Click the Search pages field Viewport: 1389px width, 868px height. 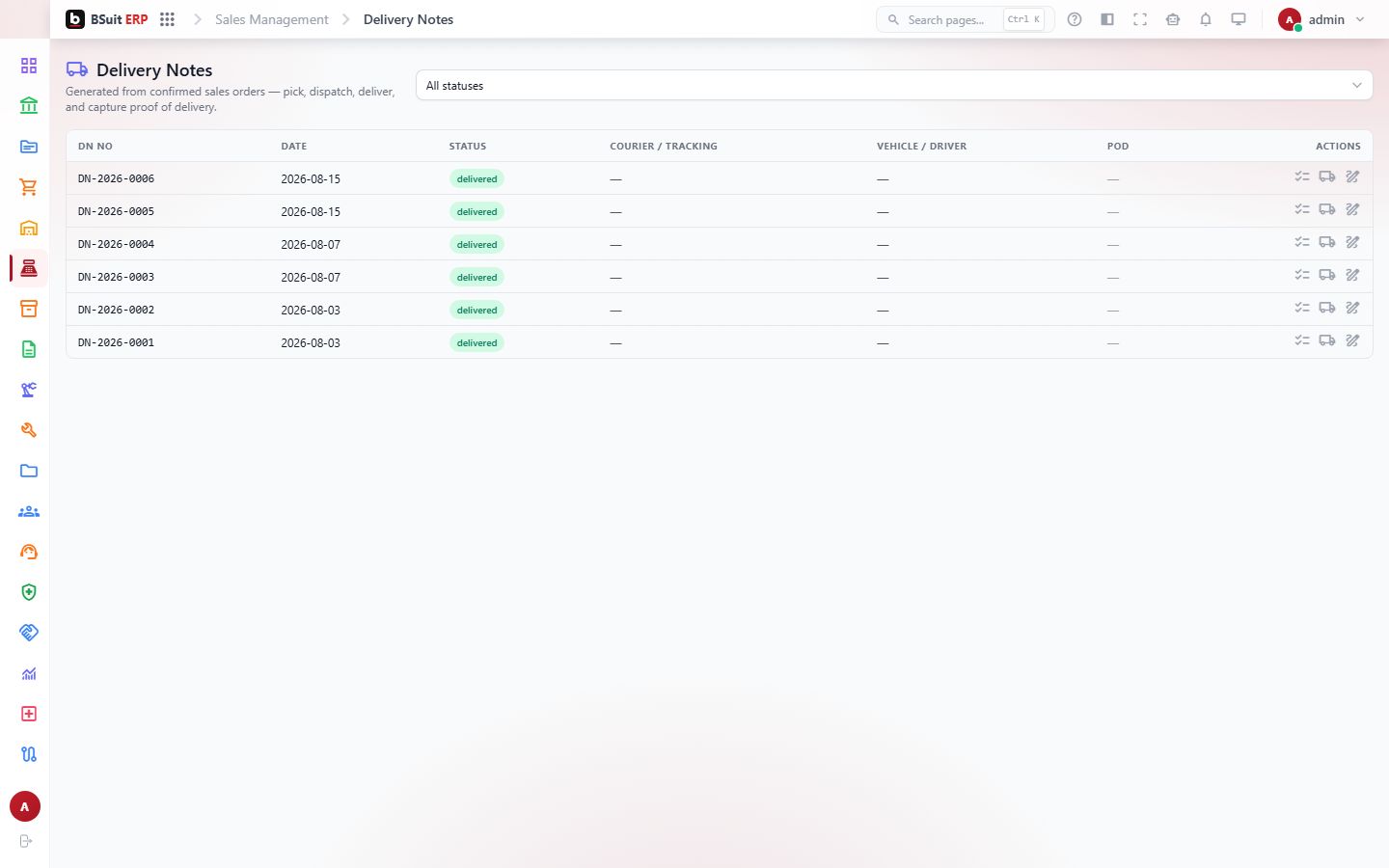pyautogui.click(x=965, y=19)
